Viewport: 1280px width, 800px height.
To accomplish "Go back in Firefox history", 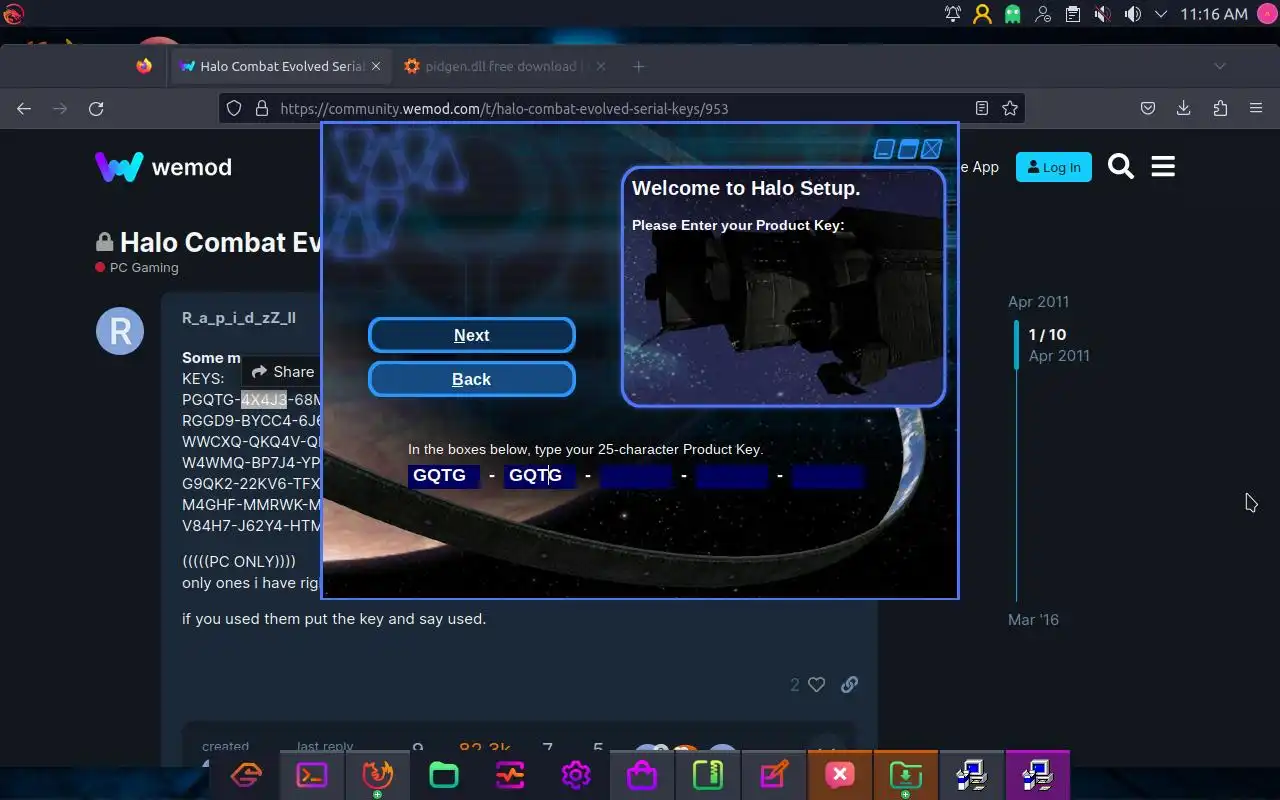I will click(24, 108).
